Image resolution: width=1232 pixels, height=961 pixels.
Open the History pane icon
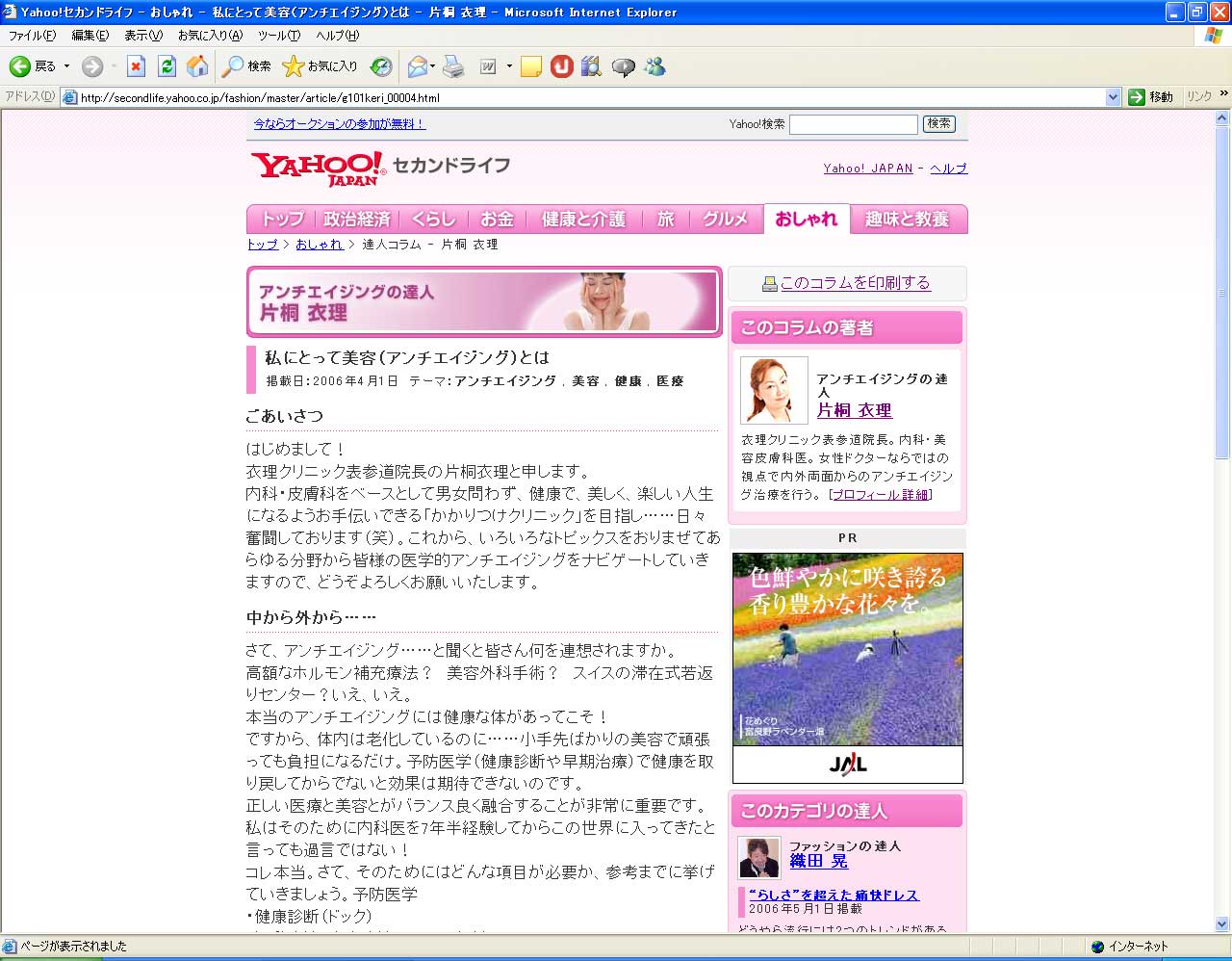(x=381, y=66)
